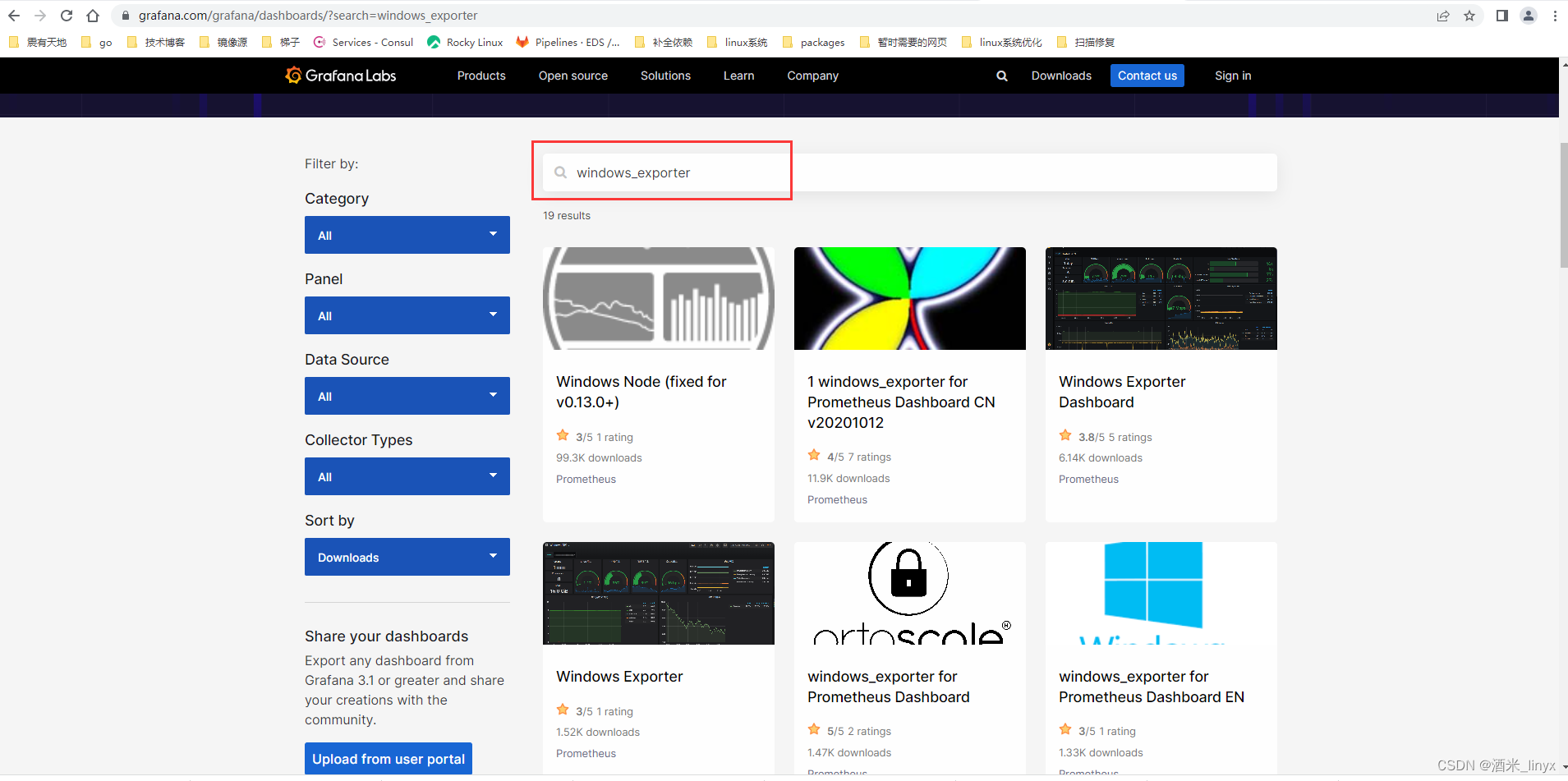Viewport: 1568px width, 781px height.
Task: Open the Windows Exporter card title
Action: click(619, 677)
